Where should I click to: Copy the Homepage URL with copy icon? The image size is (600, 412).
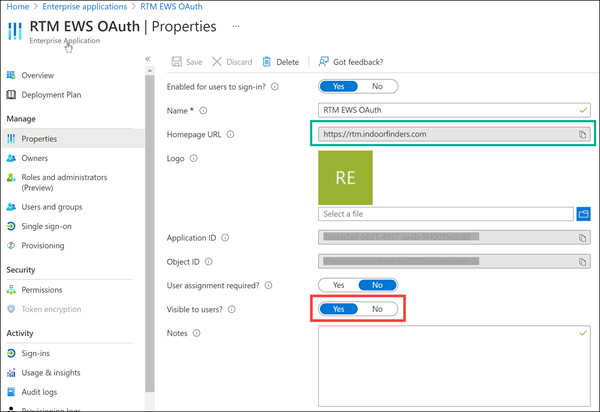pos(582,134)
